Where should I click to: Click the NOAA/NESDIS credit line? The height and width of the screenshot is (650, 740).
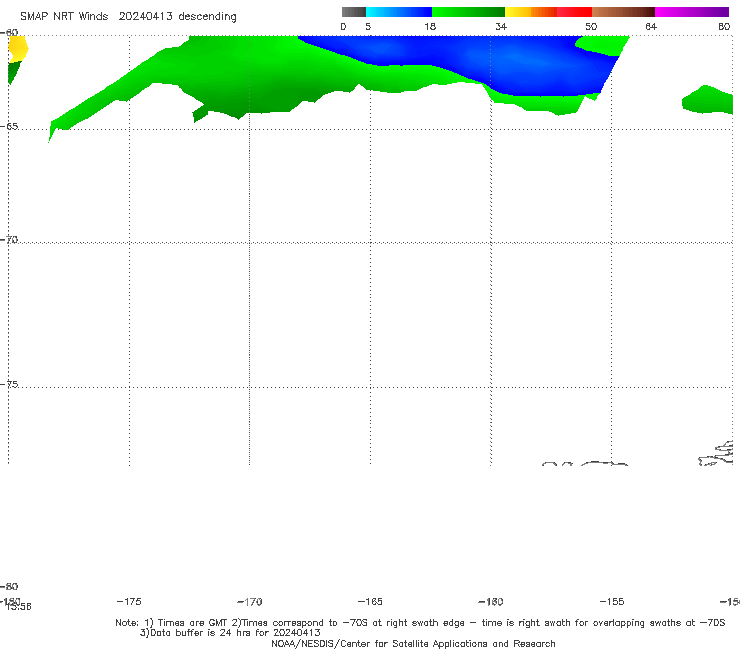(413, 643)
